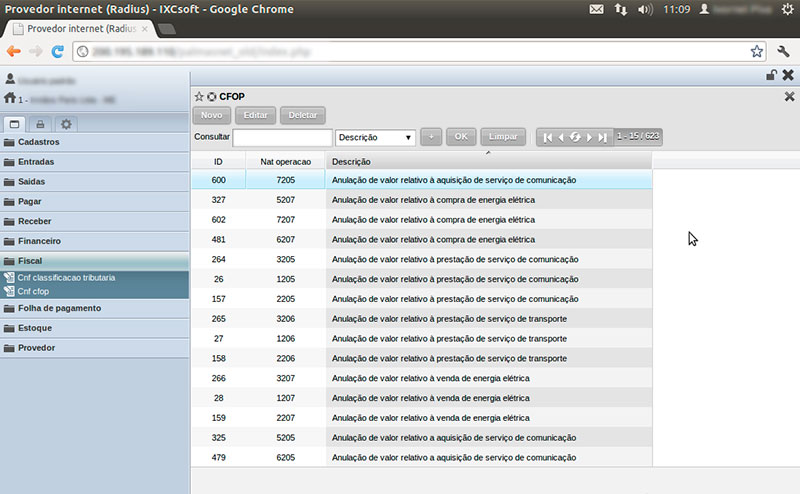The height and width of the screenshot is (494, 800).
Task: Open a new browser tab
Action: (x=166, y=29)
